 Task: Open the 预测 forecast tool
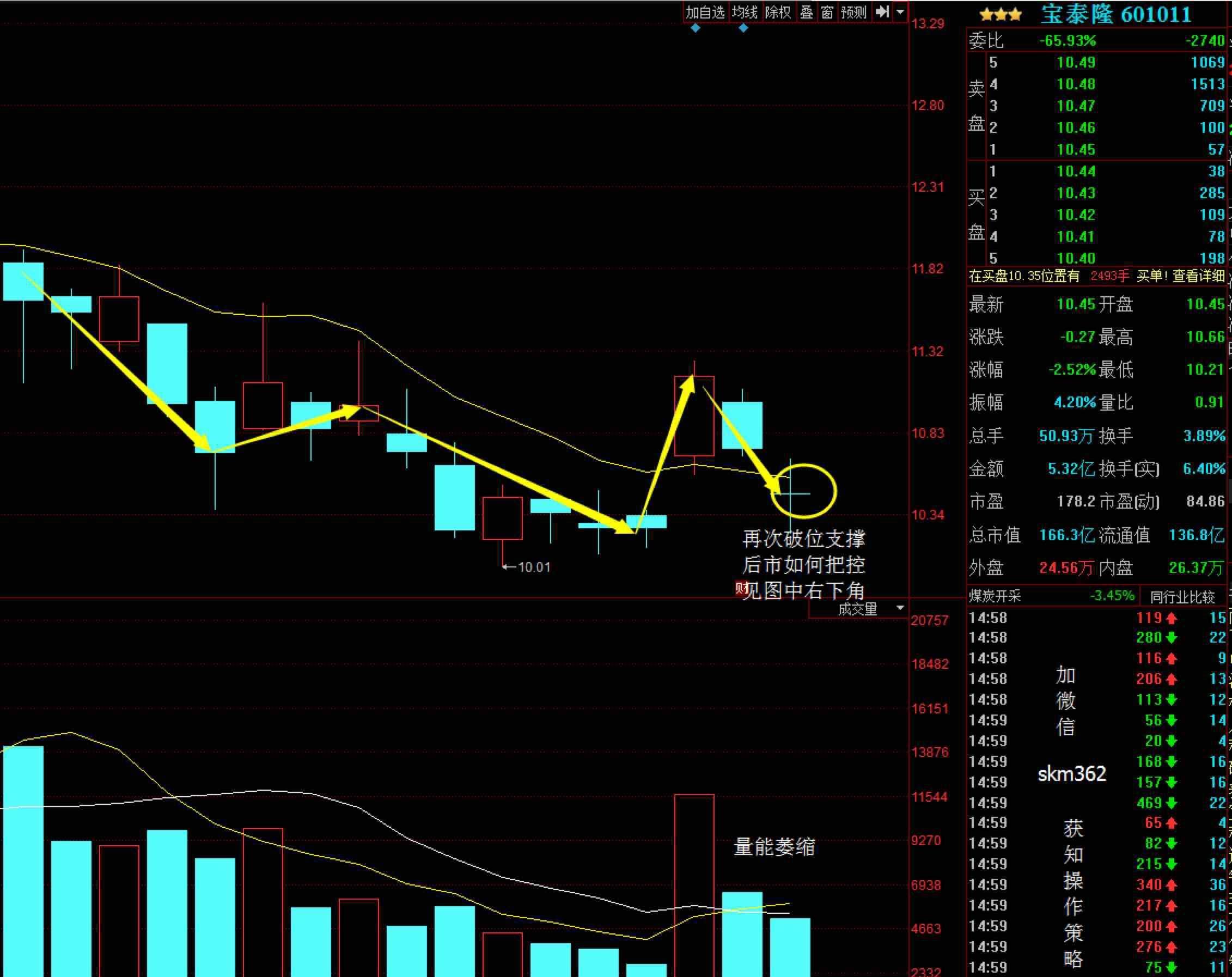click(853, 12)
